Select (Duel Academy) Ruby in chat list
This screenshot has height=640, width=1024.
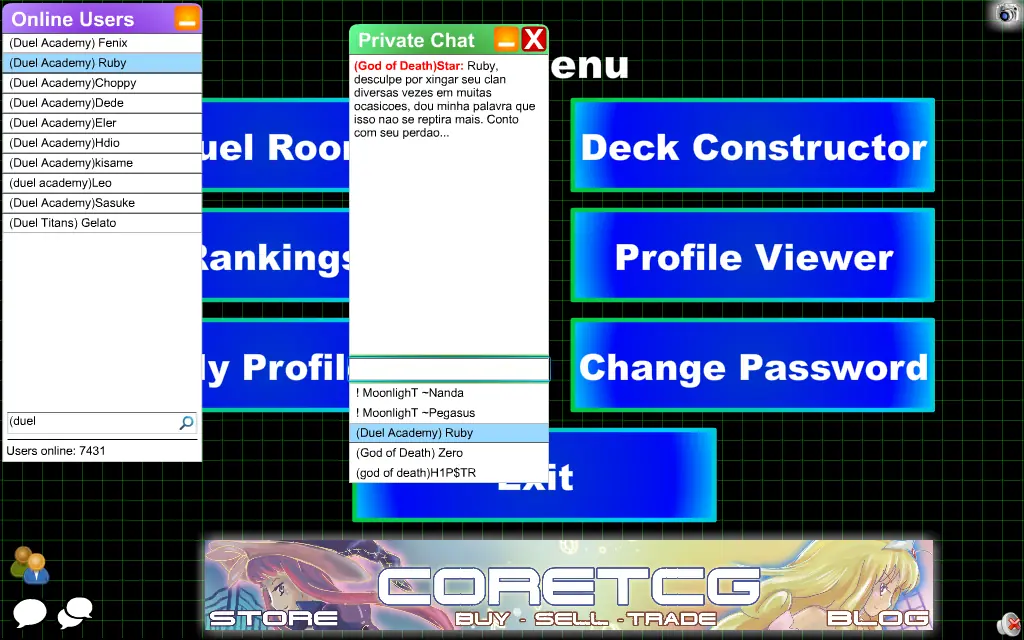(449, 433)
